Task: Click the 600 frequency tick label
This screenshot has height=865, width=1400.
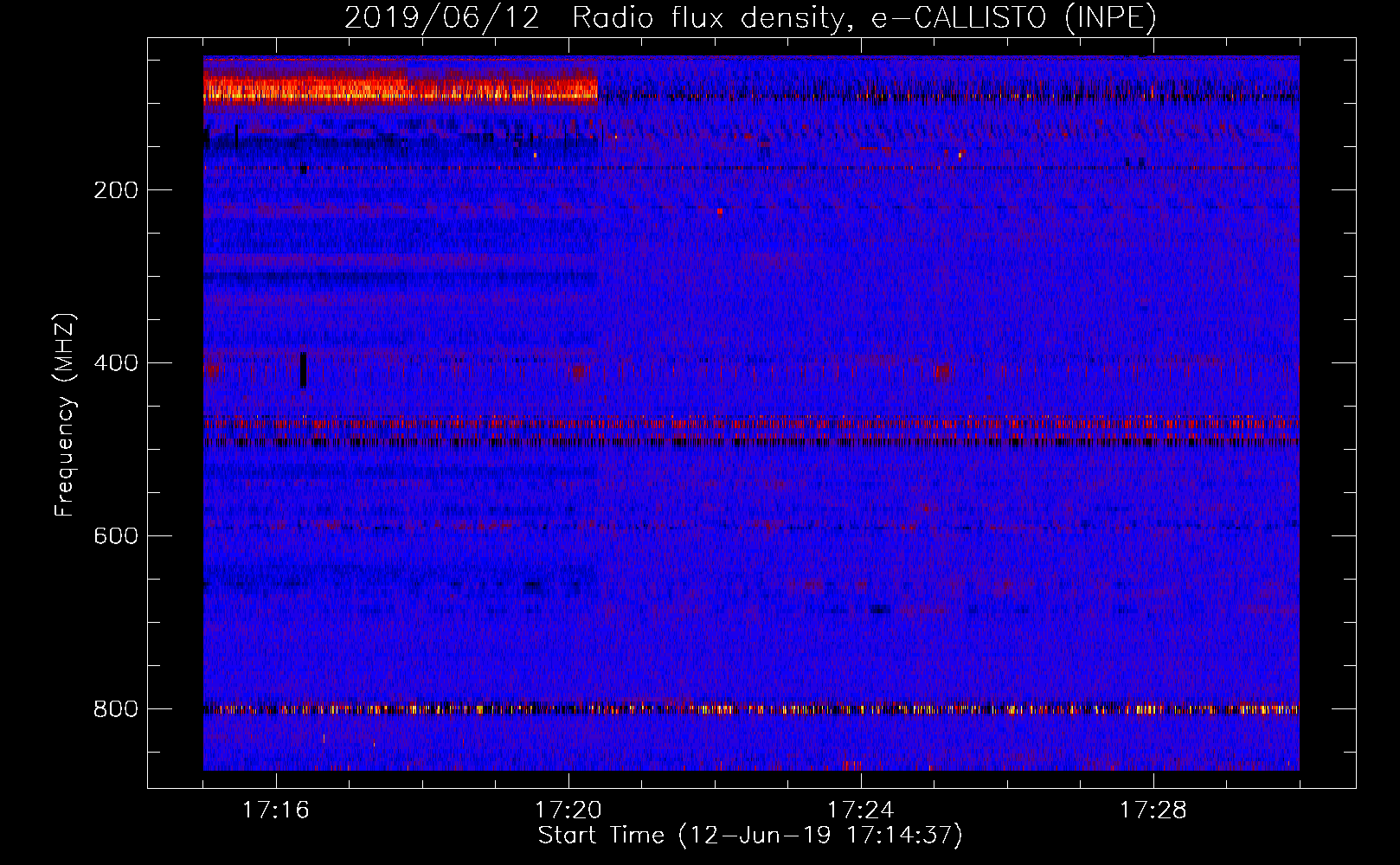Action: click(116, 536)
